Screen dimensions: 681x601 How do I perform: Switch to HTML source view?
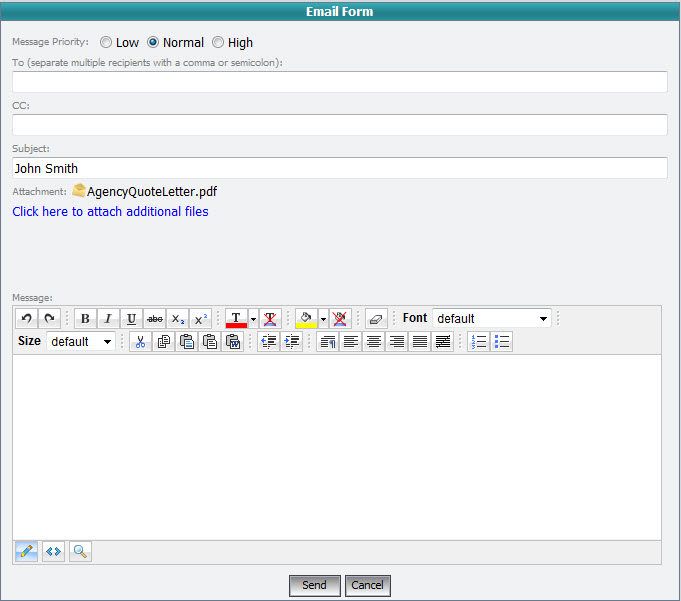coord(53,551)
